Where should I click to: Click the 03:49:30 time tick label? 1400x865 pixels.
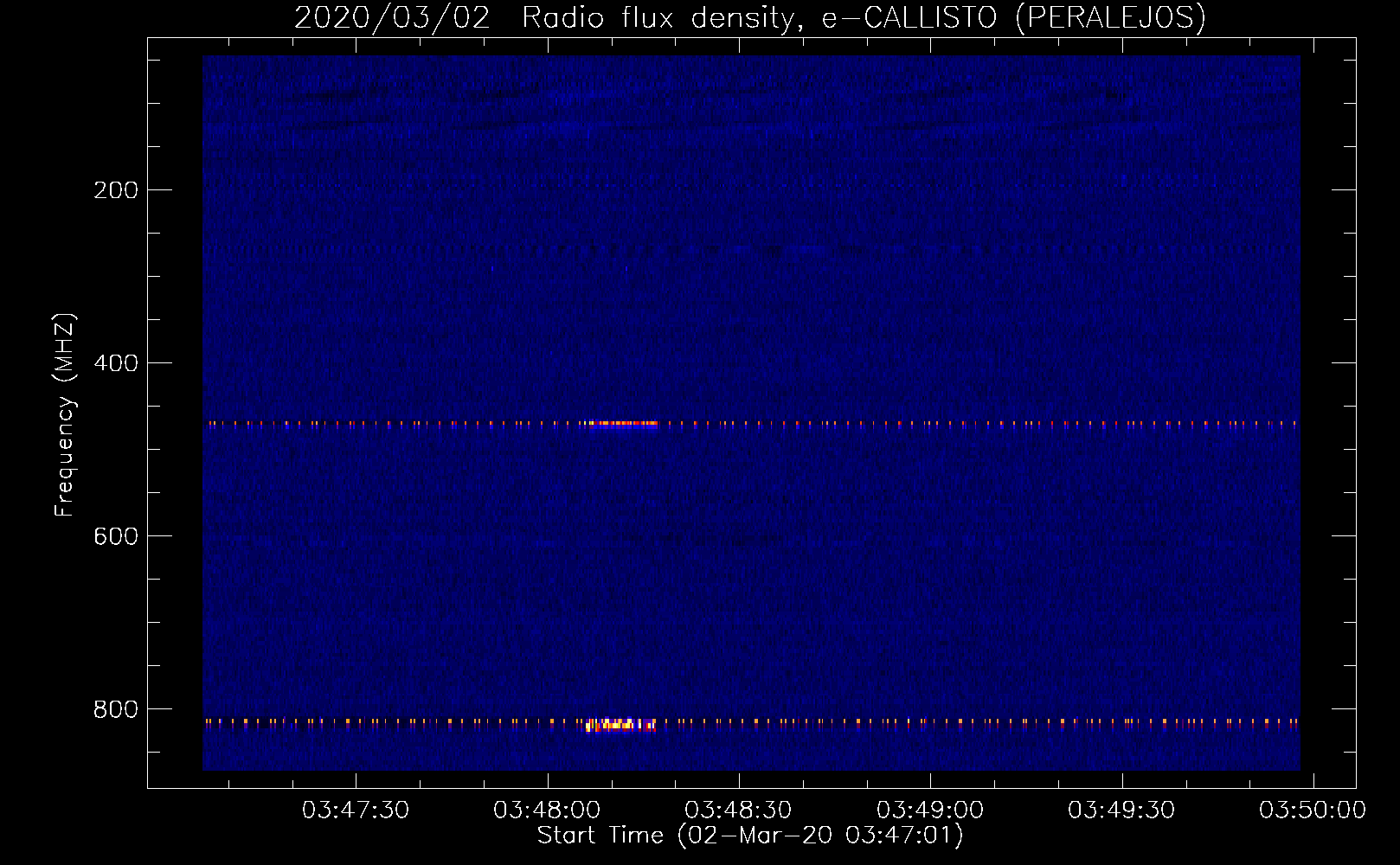tap(1121, 811)
